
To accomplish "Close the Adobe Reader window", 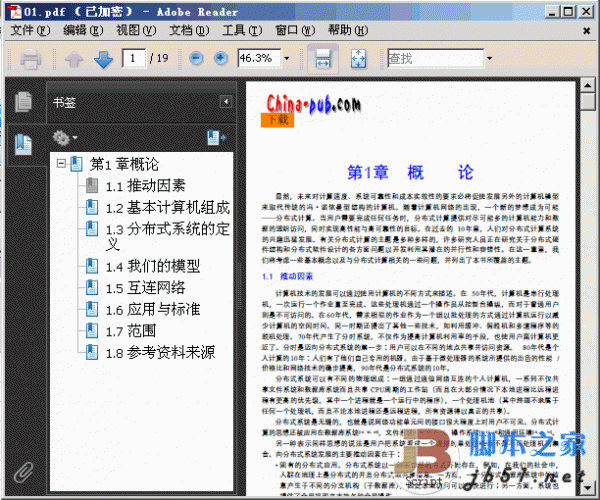I will [x=586, y=12].
